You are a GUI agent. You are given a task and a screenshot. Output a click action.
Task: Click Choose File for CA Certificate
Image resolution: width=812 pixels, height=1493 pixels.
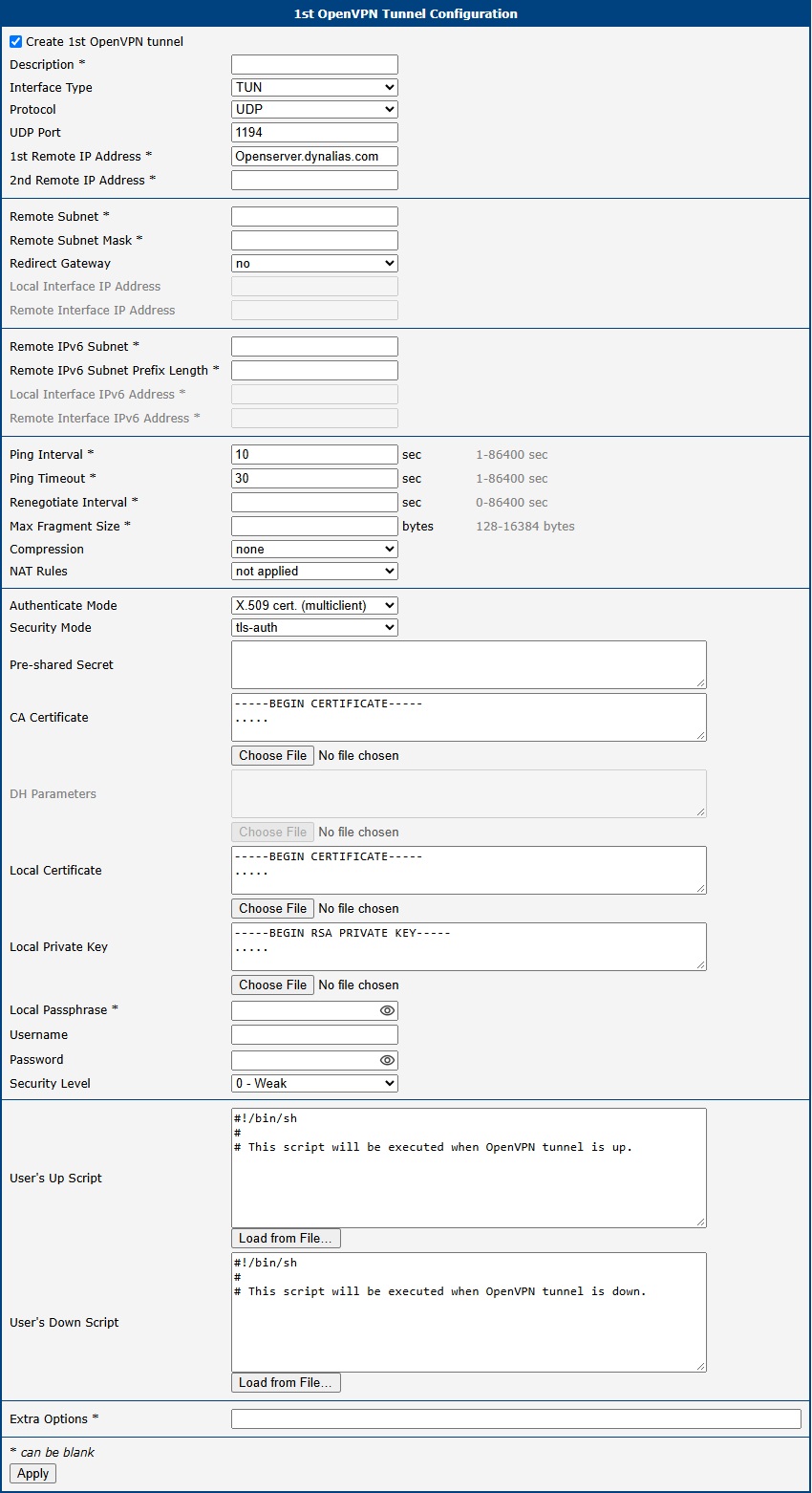(272, 755)
